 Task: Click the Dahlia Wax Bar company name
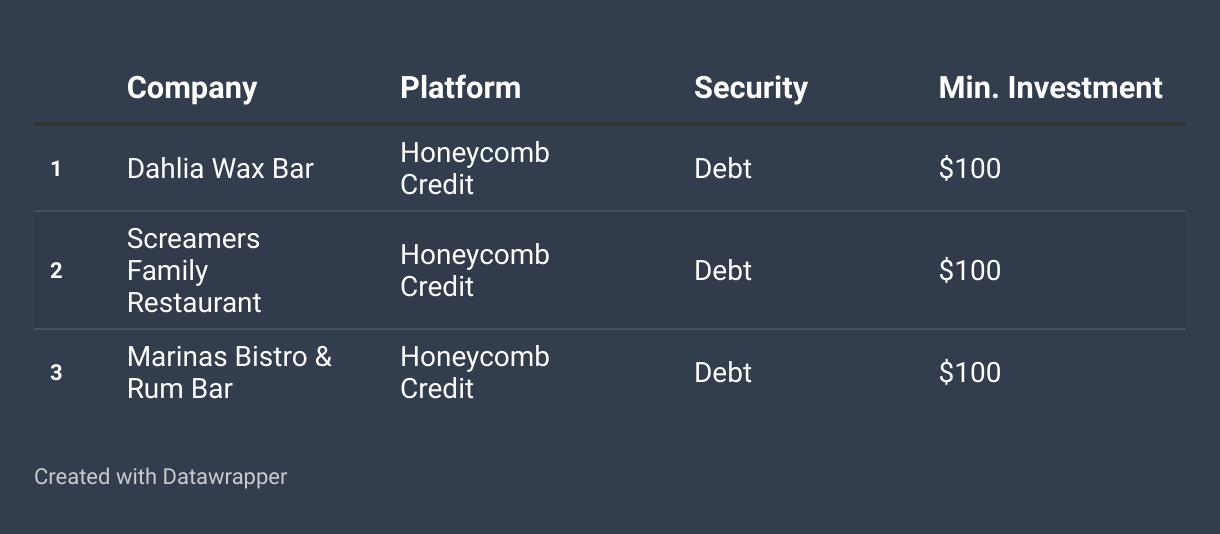point(220,169)
